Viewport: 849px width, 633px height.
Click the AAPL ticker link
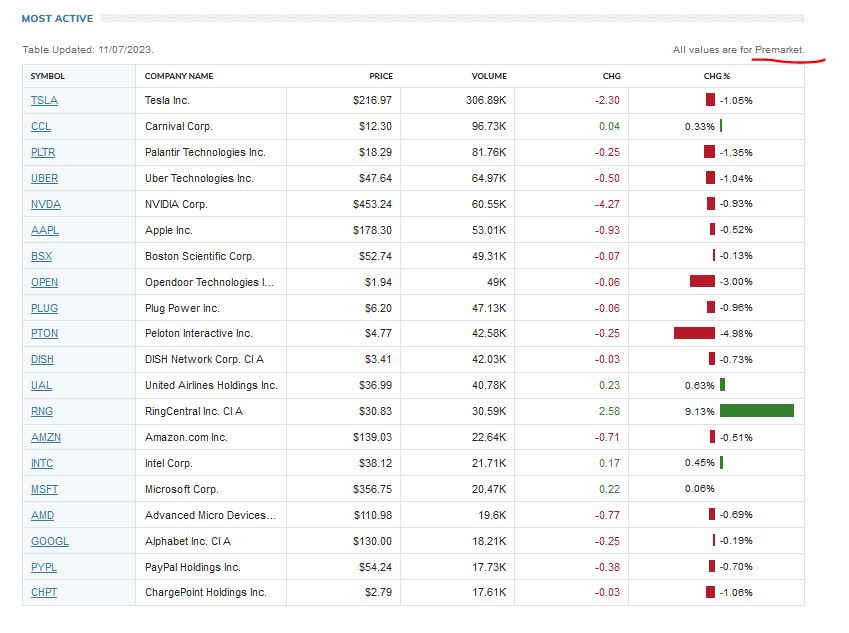44,230
